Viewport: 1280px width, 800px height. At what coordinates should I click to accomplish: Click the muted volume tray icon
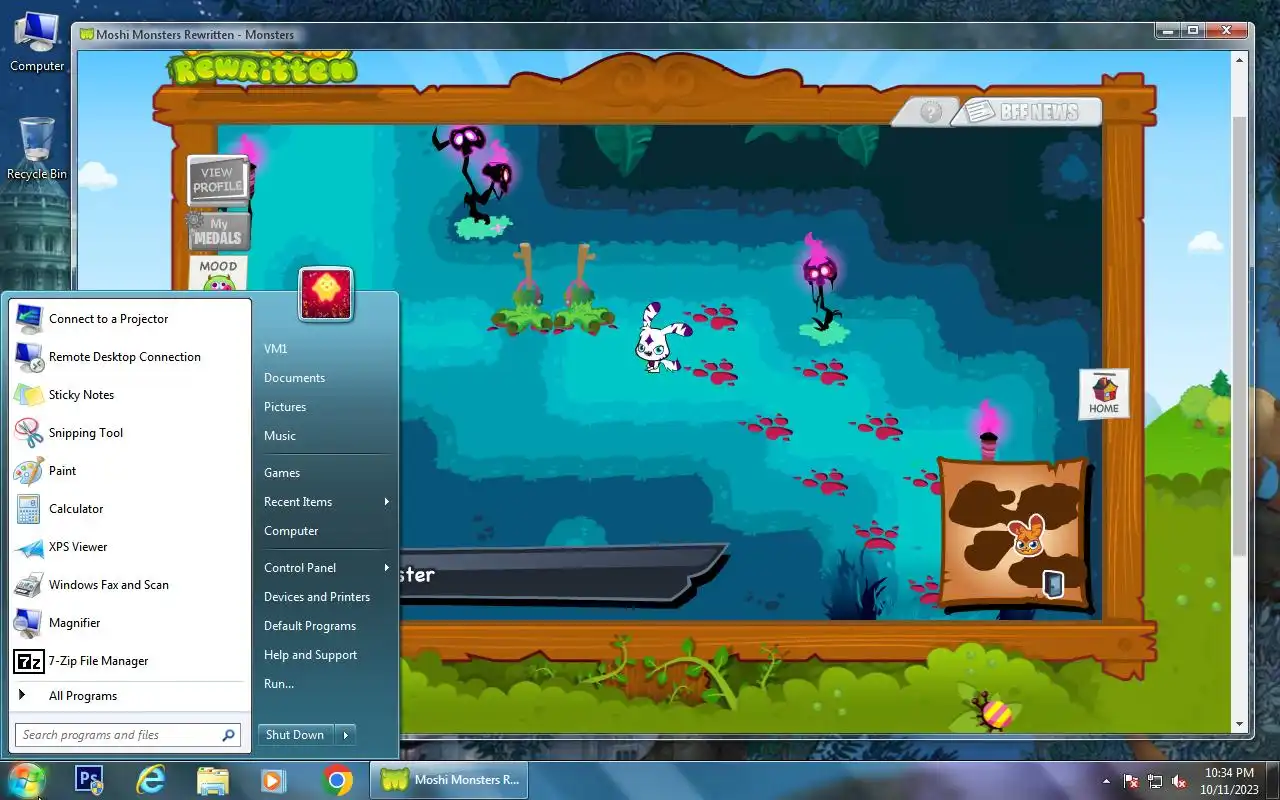pyautogui.click(x=1179, y=781)
